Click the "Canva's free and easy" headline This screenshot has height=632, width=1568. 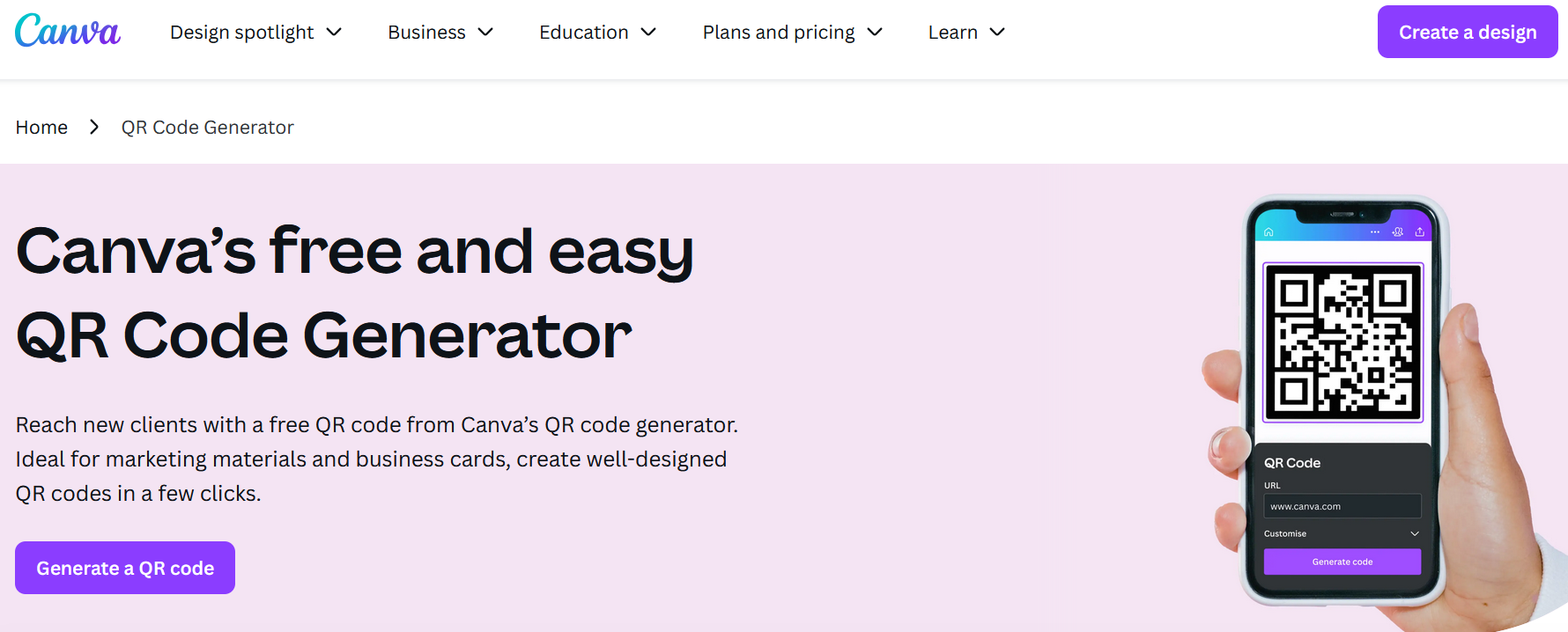(x=355, y=252)
